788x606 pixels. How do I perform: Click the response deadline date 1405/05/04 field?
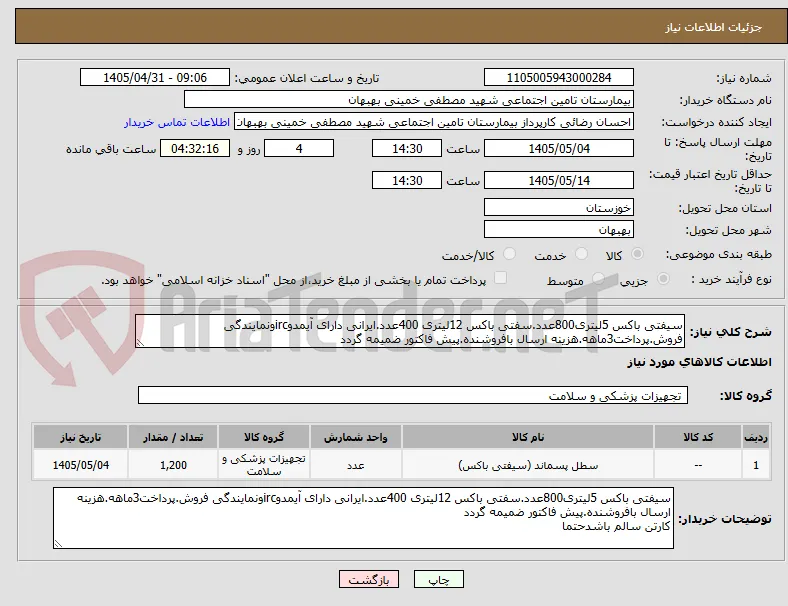tap(559, 148)
